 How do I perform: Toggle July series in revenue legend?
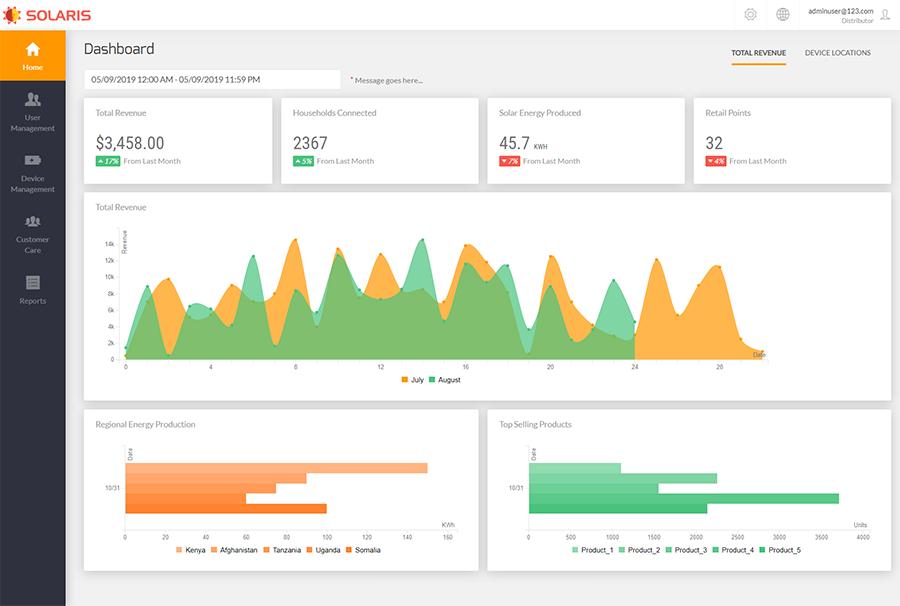412,380
